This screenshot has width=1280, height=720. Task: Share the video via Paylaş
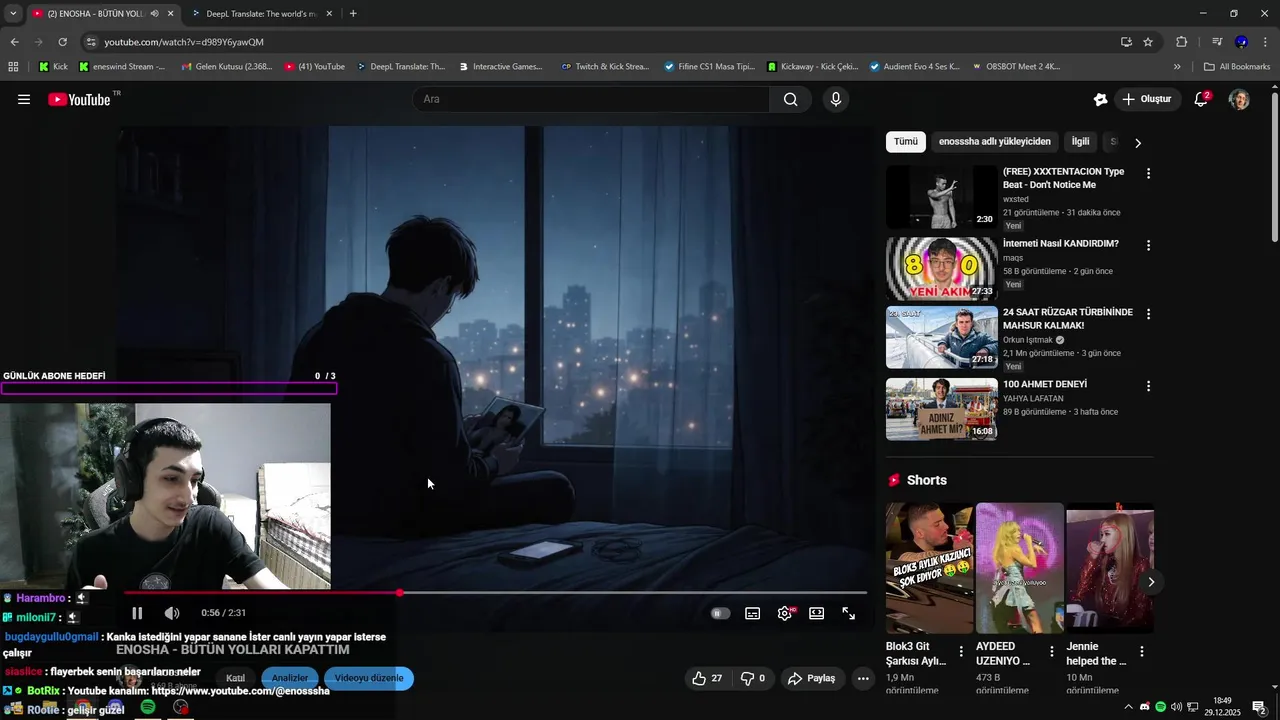pyautogui.click(x=811, y=678)
